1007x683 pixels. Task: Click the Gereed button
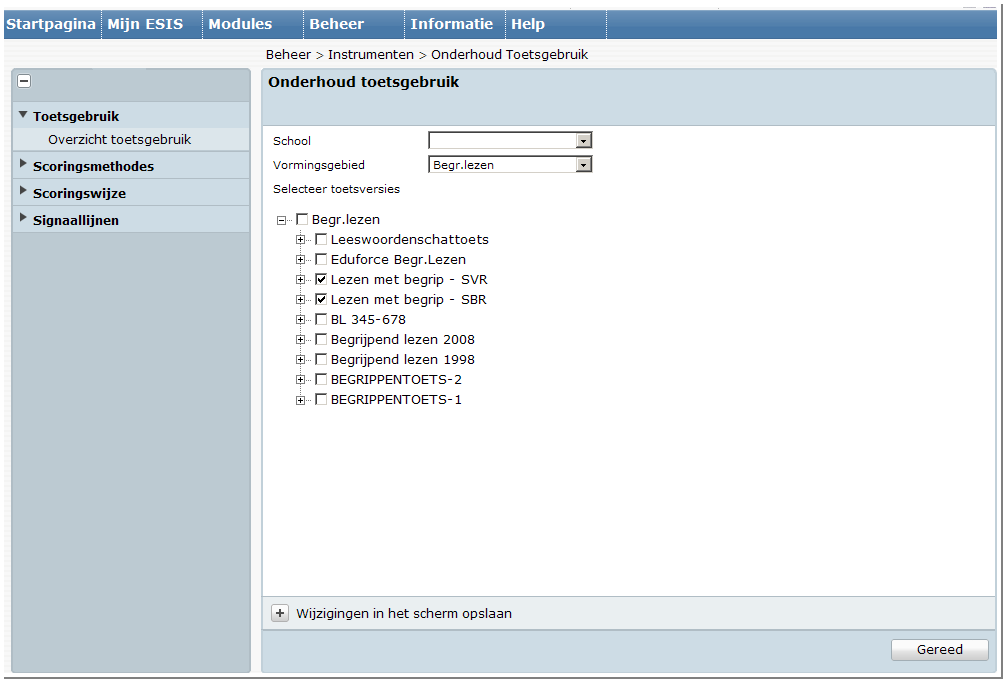tap(940, 650)
